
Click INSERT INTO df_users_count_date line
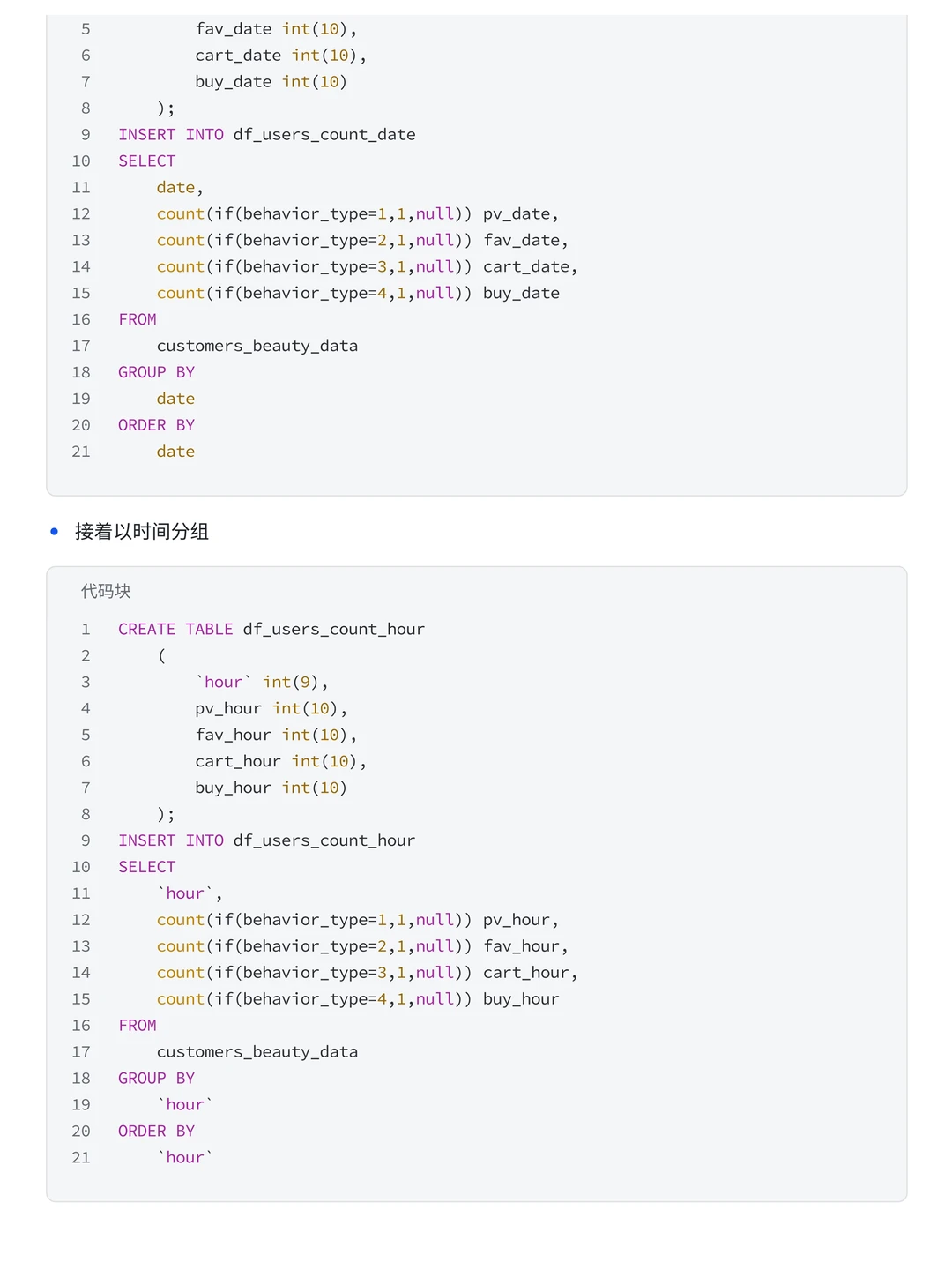(x=267, y=134)
